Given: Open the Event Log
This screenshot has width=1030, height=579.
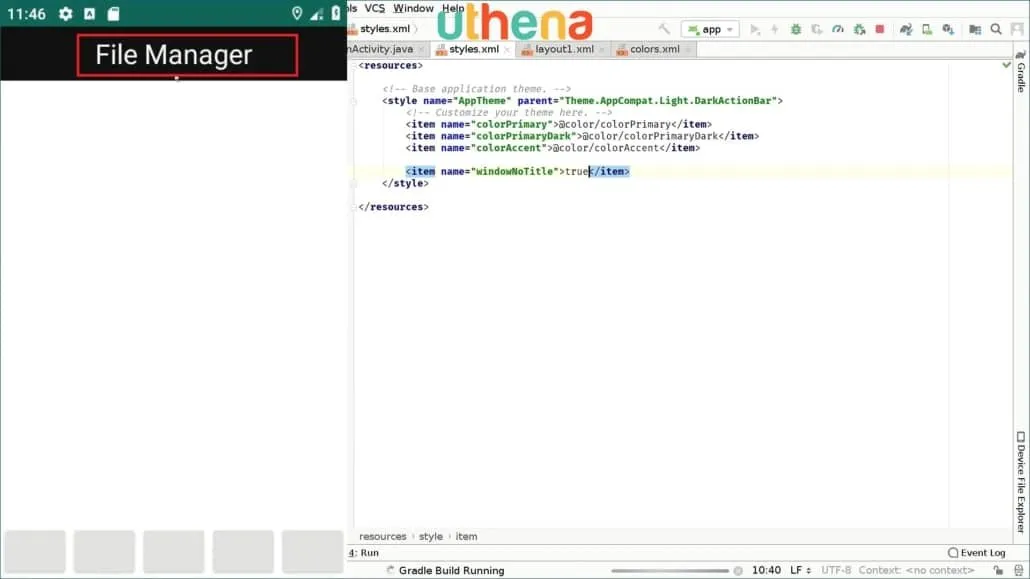Looking at the screenshot, I should pyautogui.click(x=976, y=553).
